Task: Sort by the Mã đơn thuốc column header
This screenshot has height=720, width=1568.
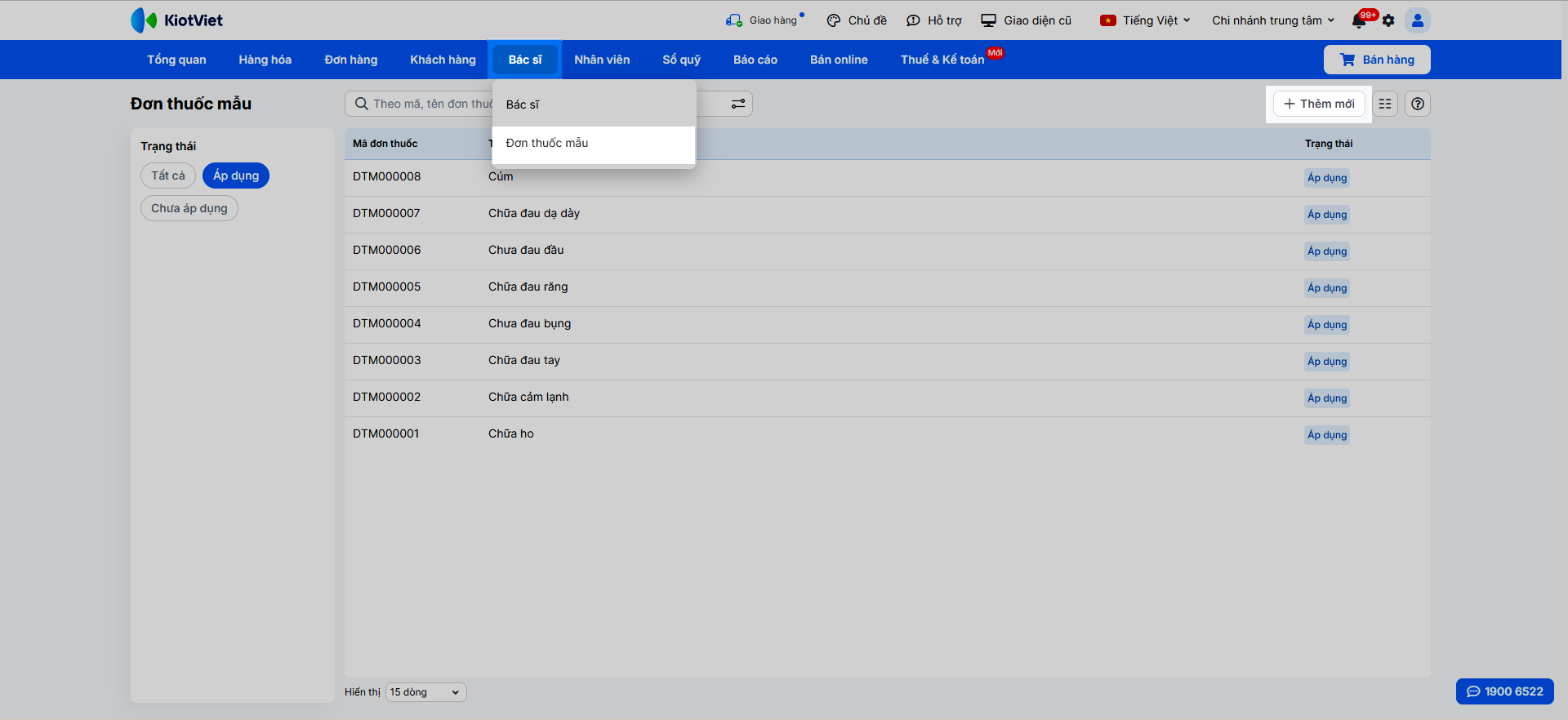Action: tap(385, 144)
